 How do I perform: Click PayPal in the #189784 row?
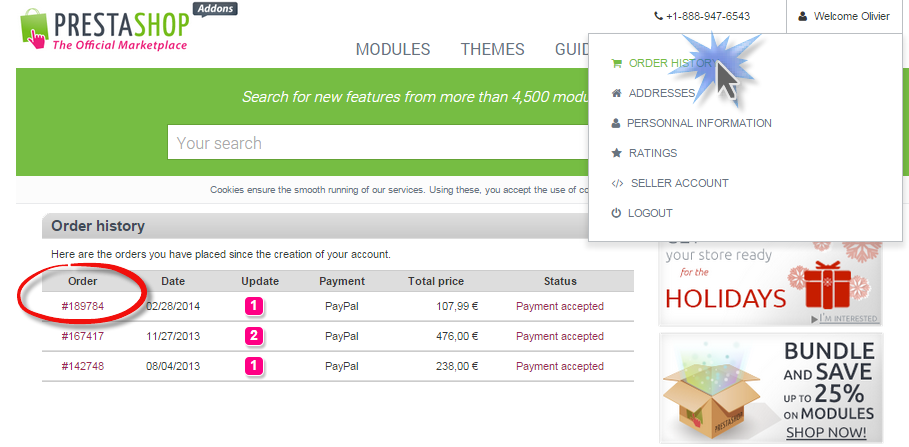tap(342, 306)
